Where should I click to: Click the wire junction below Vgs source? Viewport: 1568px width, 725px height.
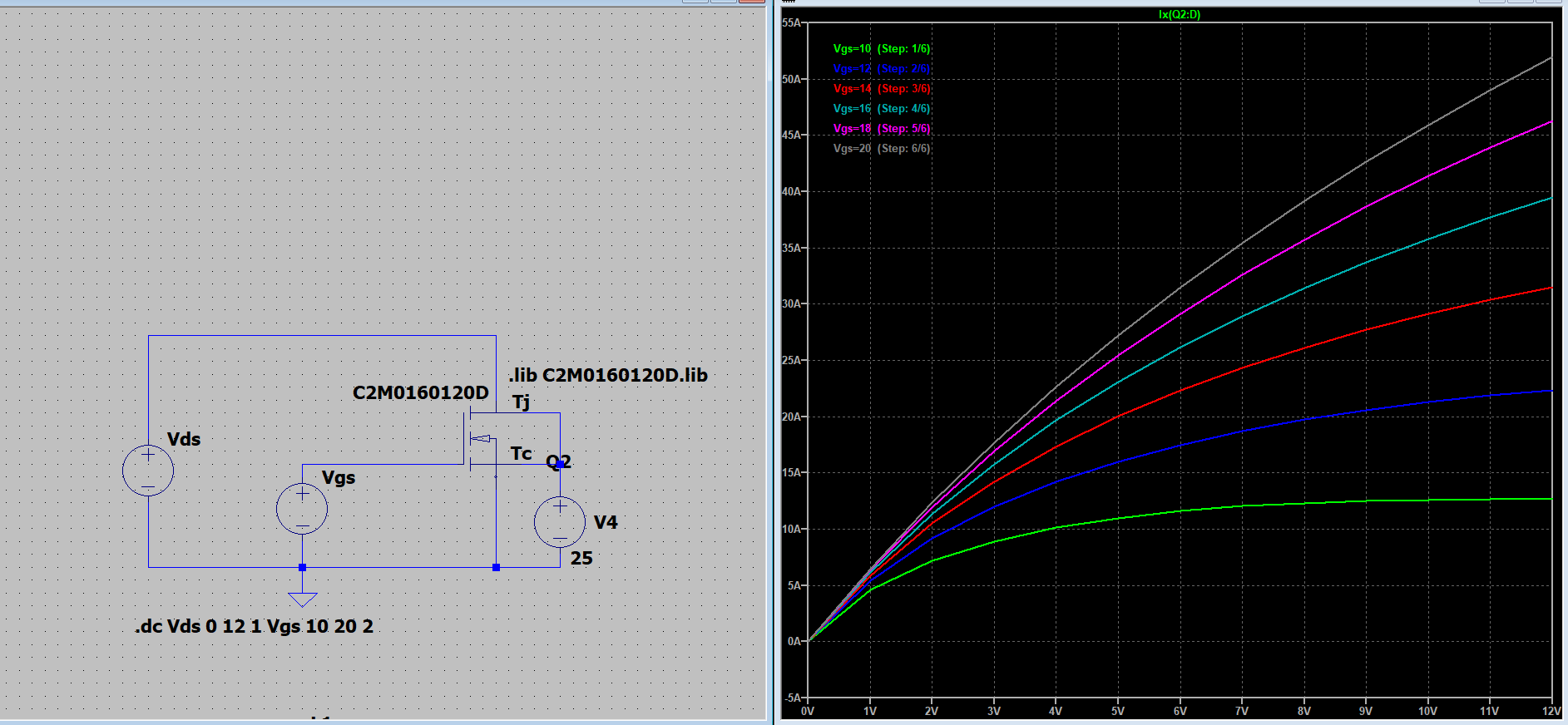(302, 568)
